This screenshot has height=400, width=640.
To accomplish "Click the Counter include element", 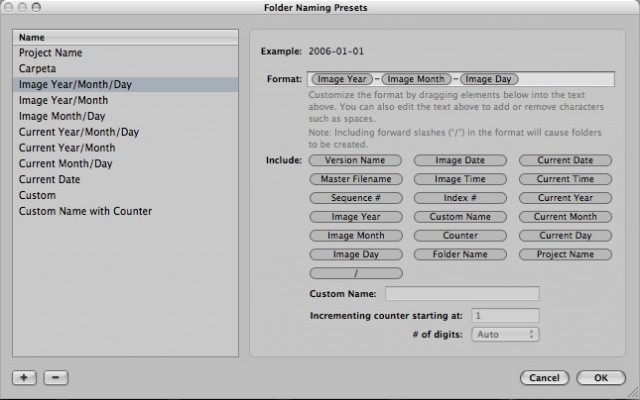I will coord(460,236).
